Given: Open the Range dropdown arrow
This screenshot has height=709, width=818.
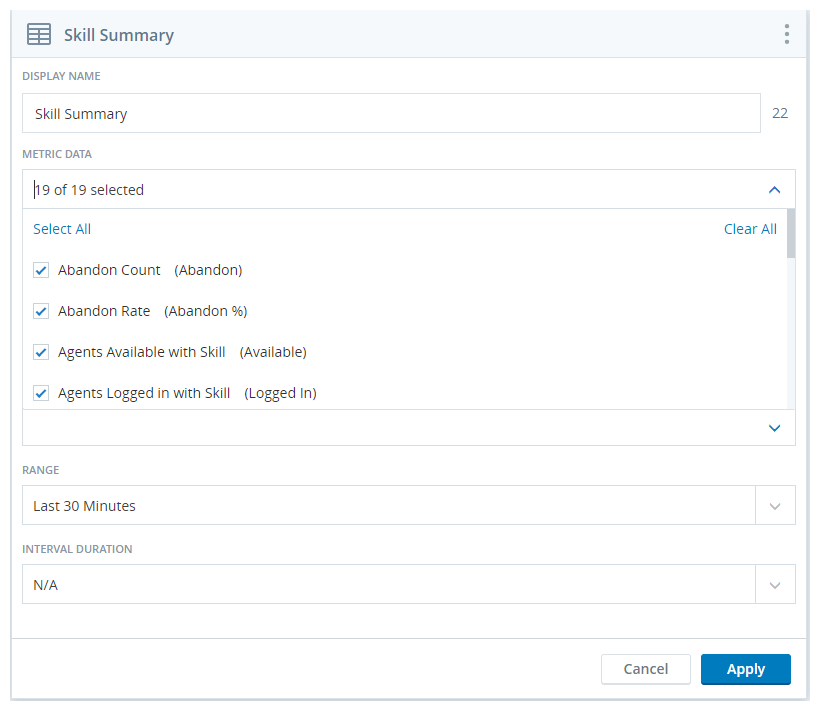Looking at the screenshot, I should point(775,506).
